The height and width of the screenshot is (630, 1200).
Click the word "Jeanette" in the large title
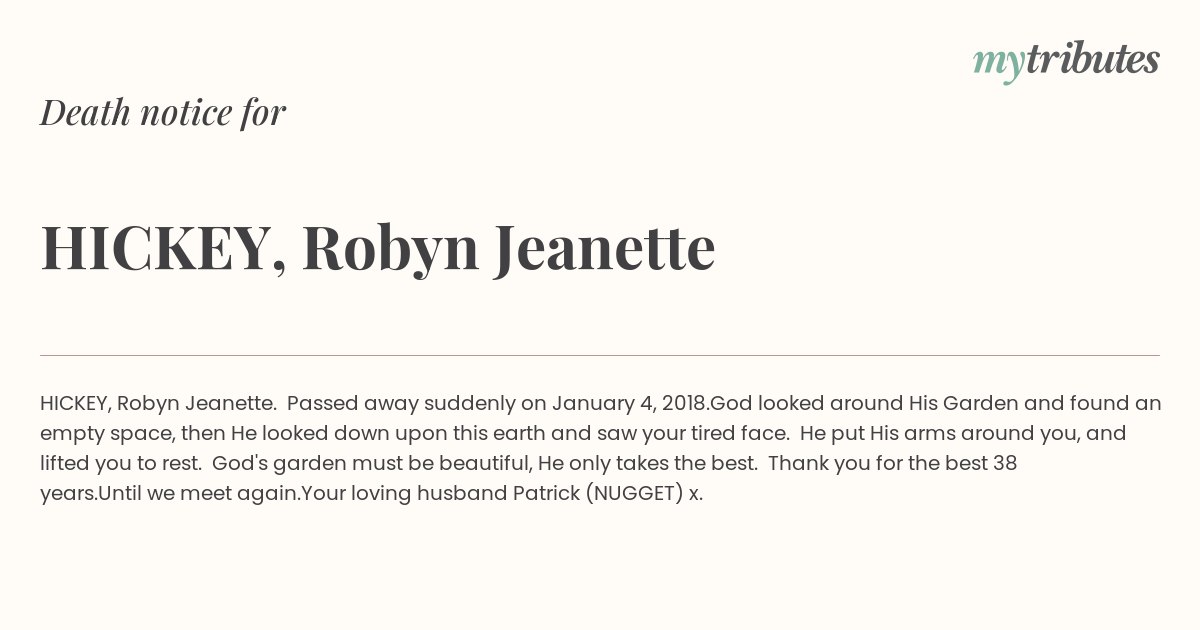605,247
